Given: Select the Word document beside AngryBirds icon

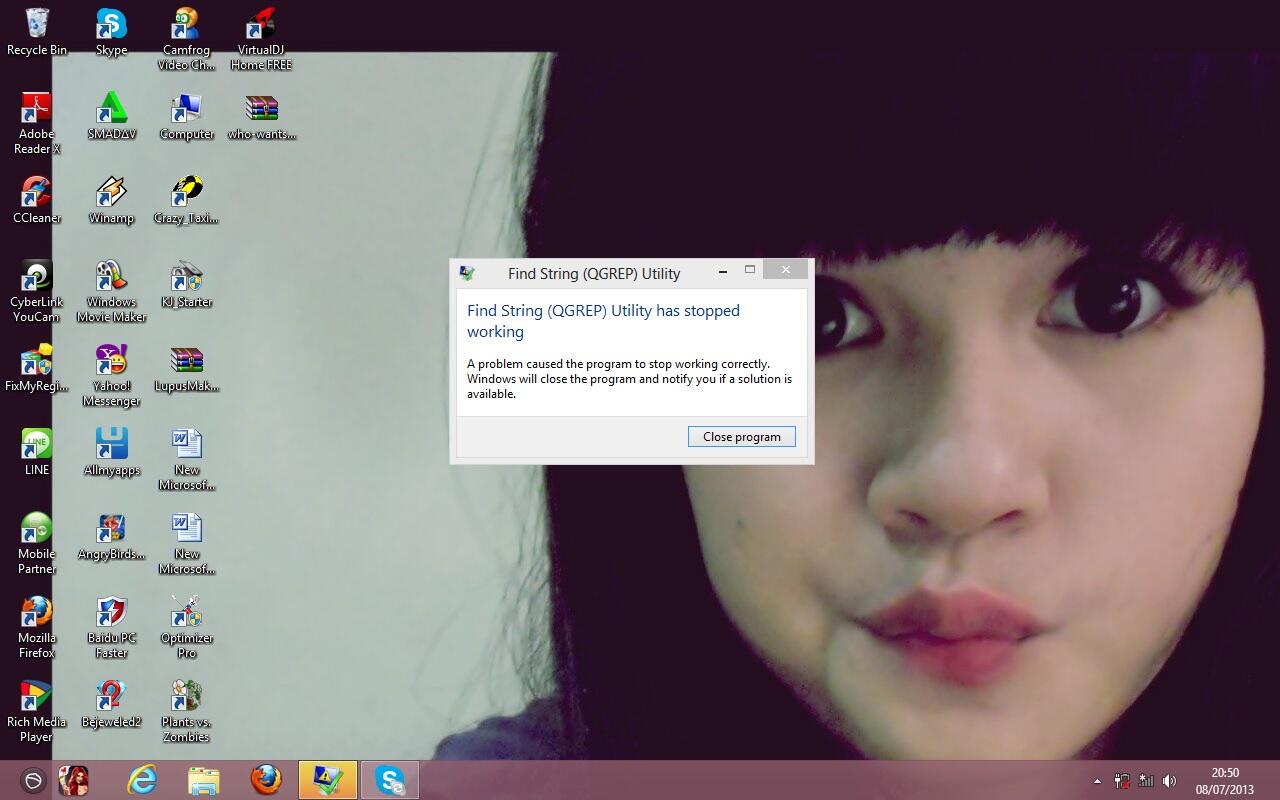Looking at the screenshot, I should pyautogui.click(x=186, y=542).
